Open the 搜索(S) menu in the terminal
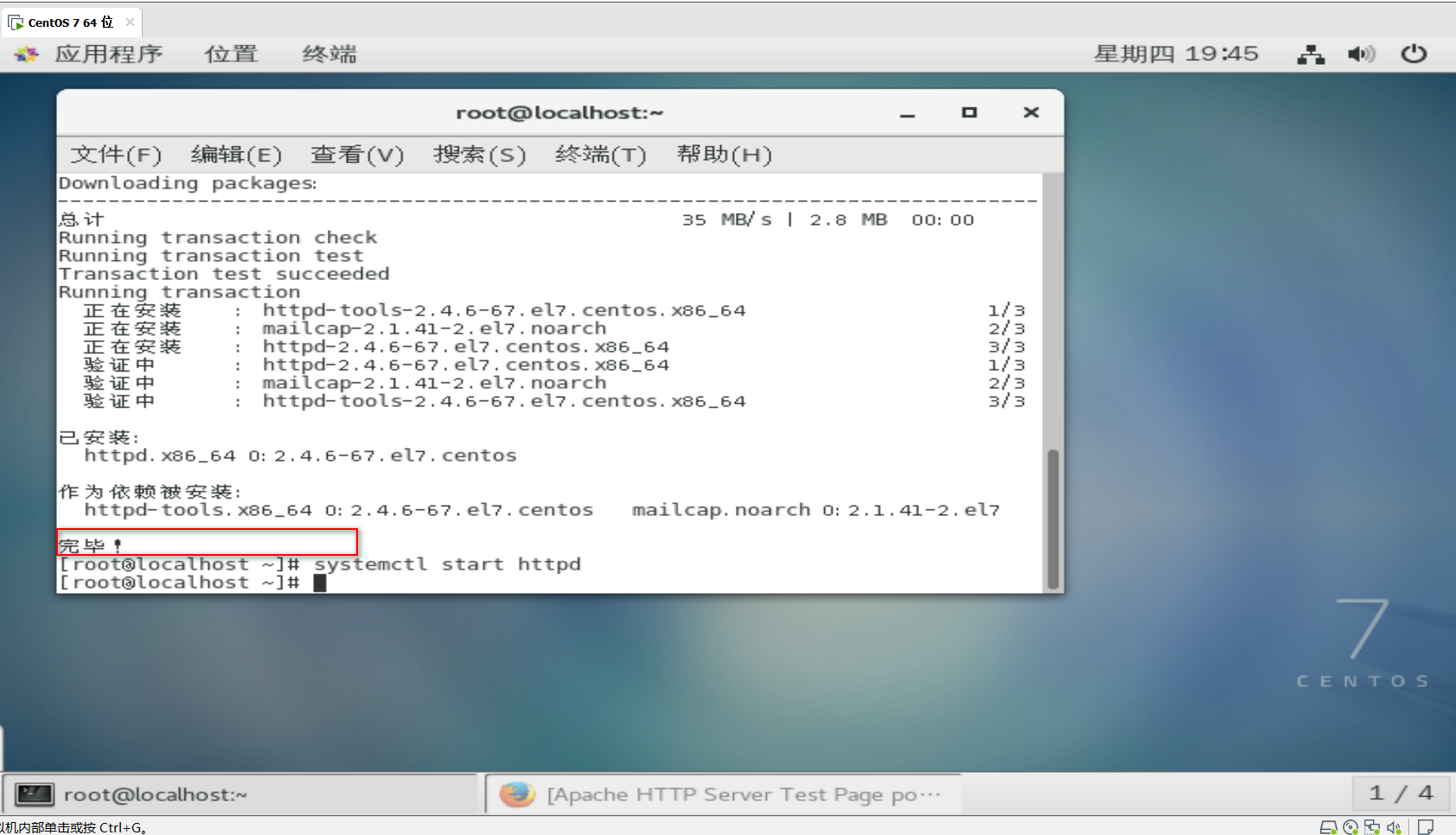 pyautogui.click(x=481, y=155)
